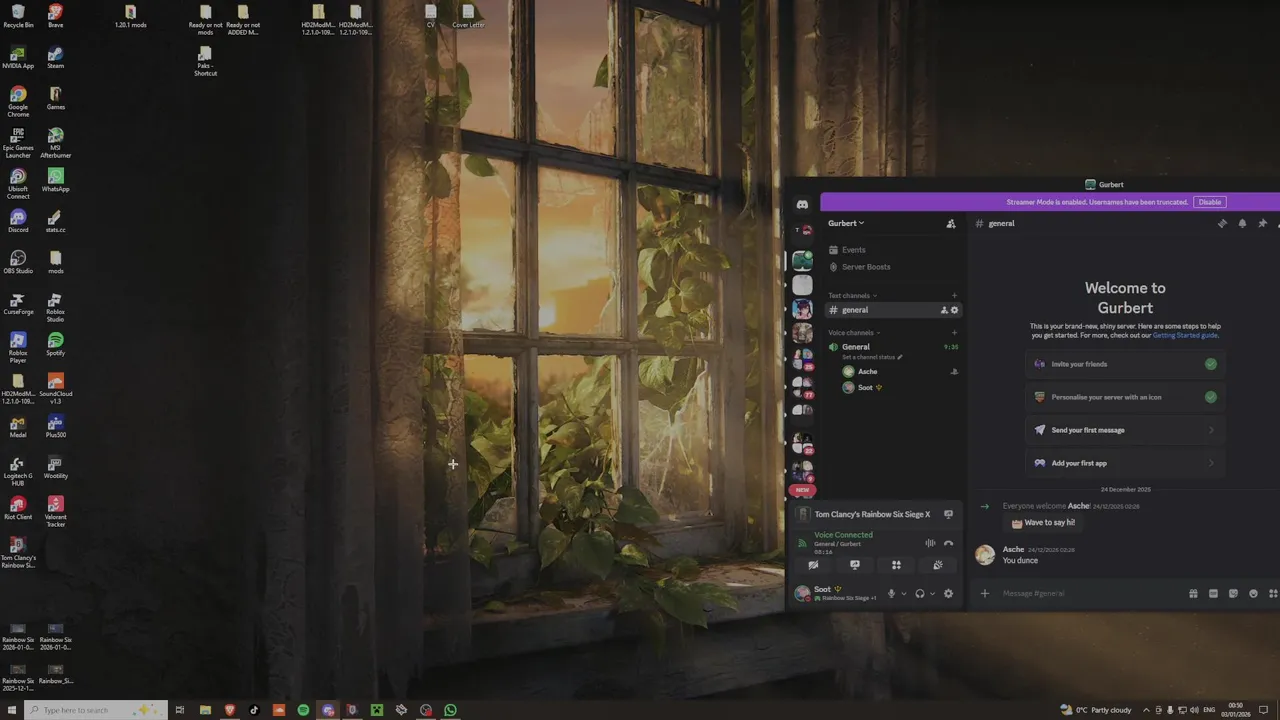1280x720 pixels.
Task: Open voice noise suppression waveform icon
Action: (x=930, y=543)
